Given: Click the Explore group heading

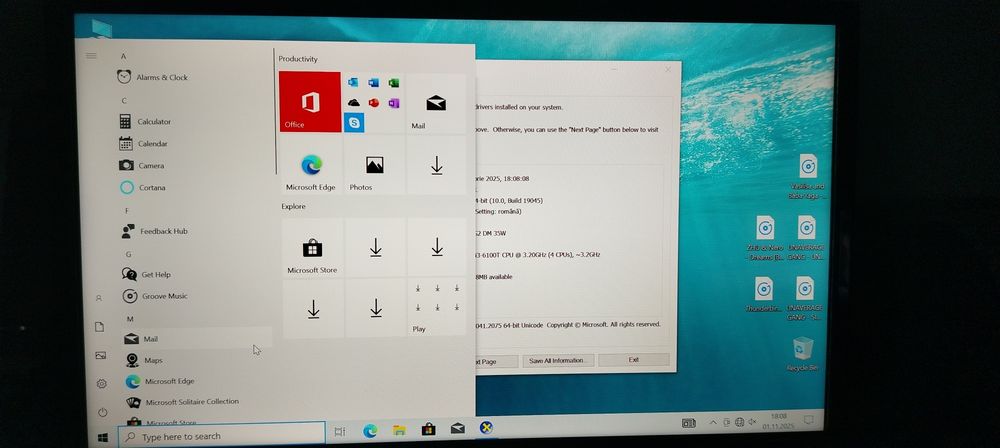Looking at the screenshot, I should tap(294, 206).
